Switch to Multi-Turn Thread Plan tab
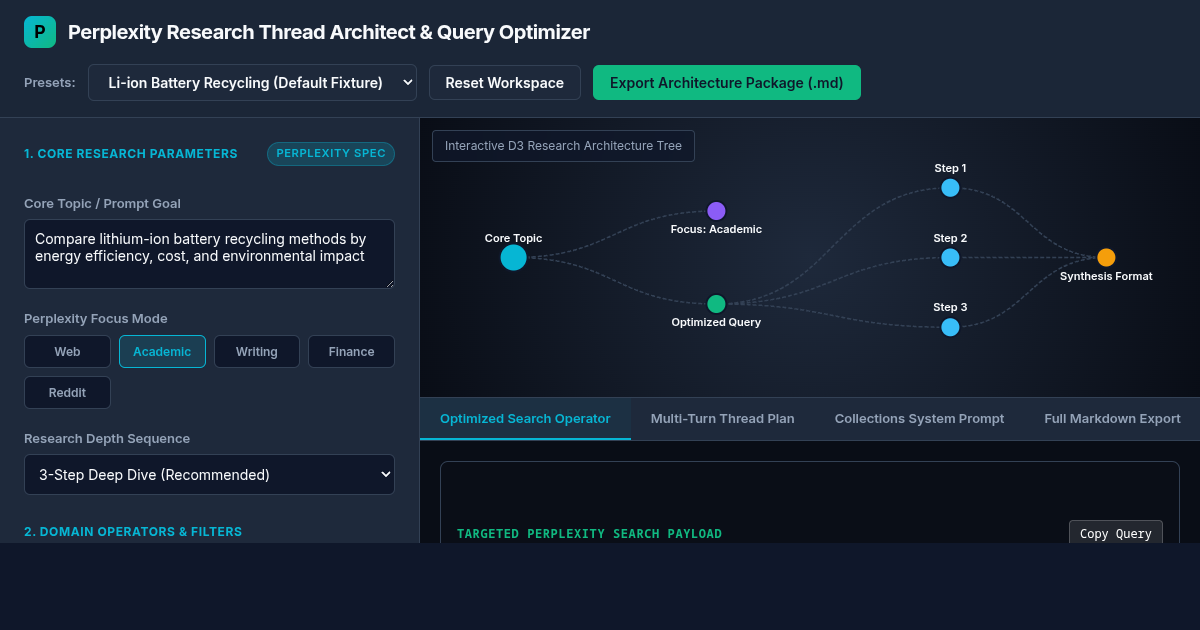1200x630 pixels. [722, 419]
